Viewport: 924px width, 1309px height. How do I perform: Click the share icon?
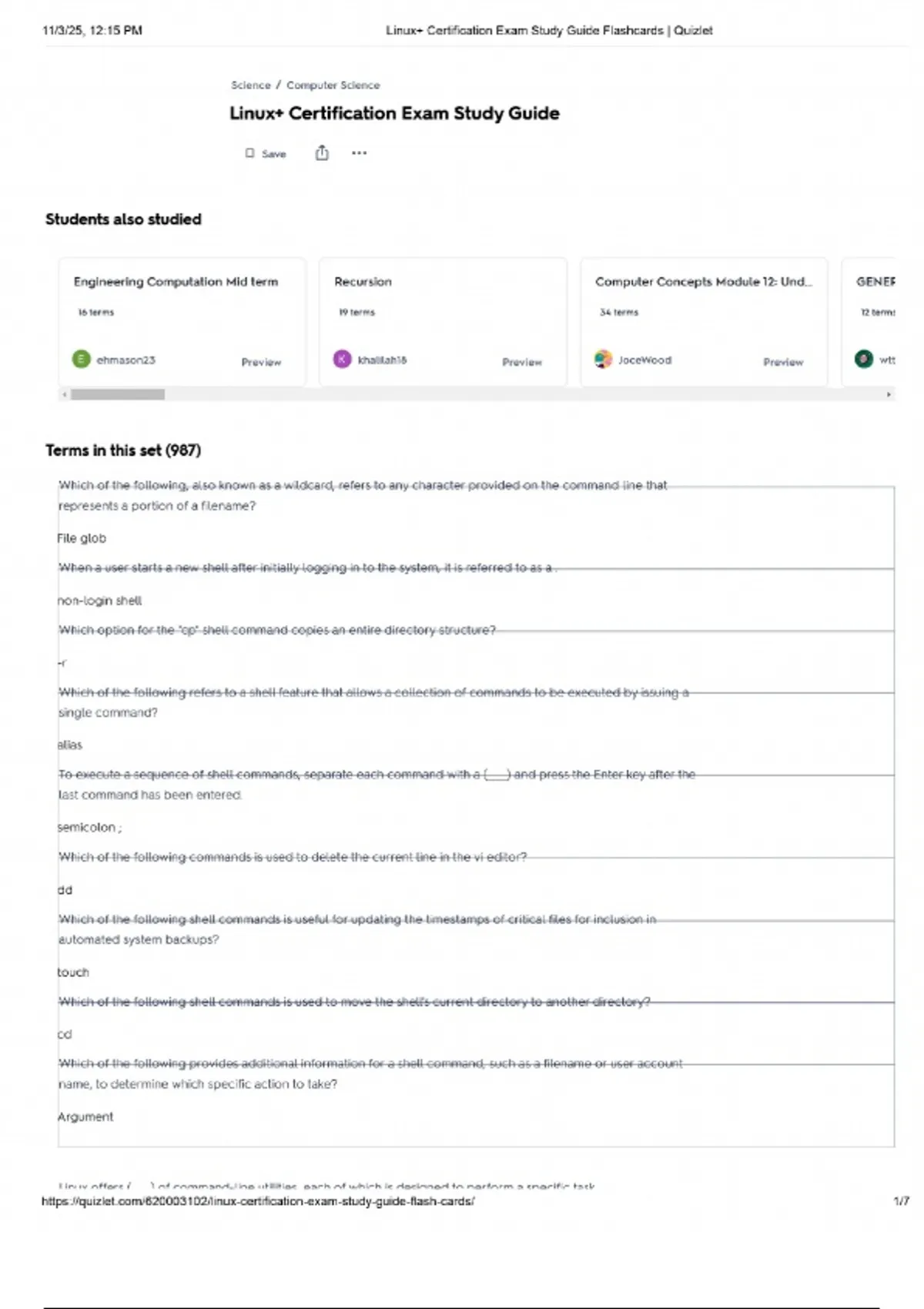point(322,153)
